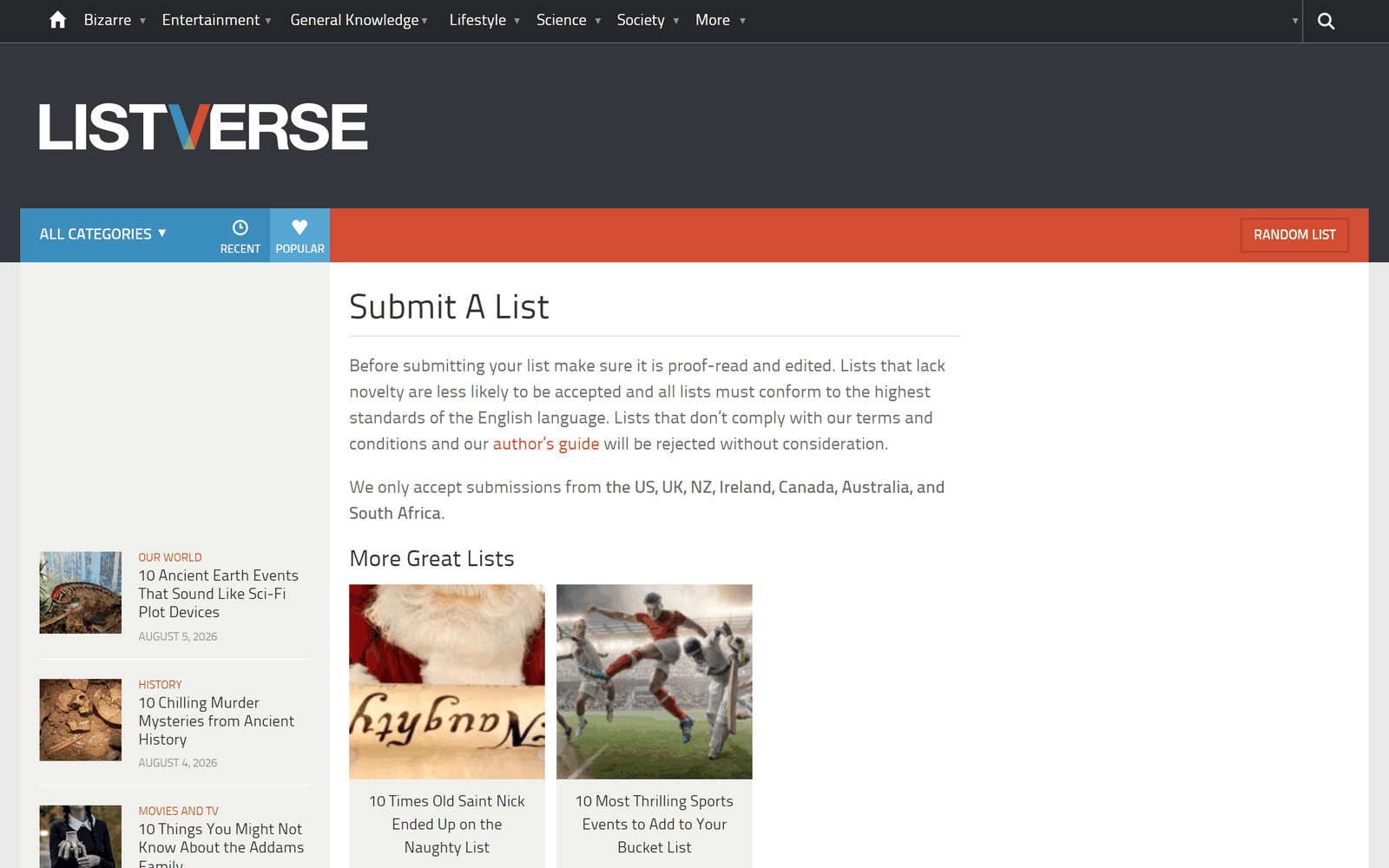Go to the home page icon
This screenshot has height=868, width=1389.
click(57, 20)
